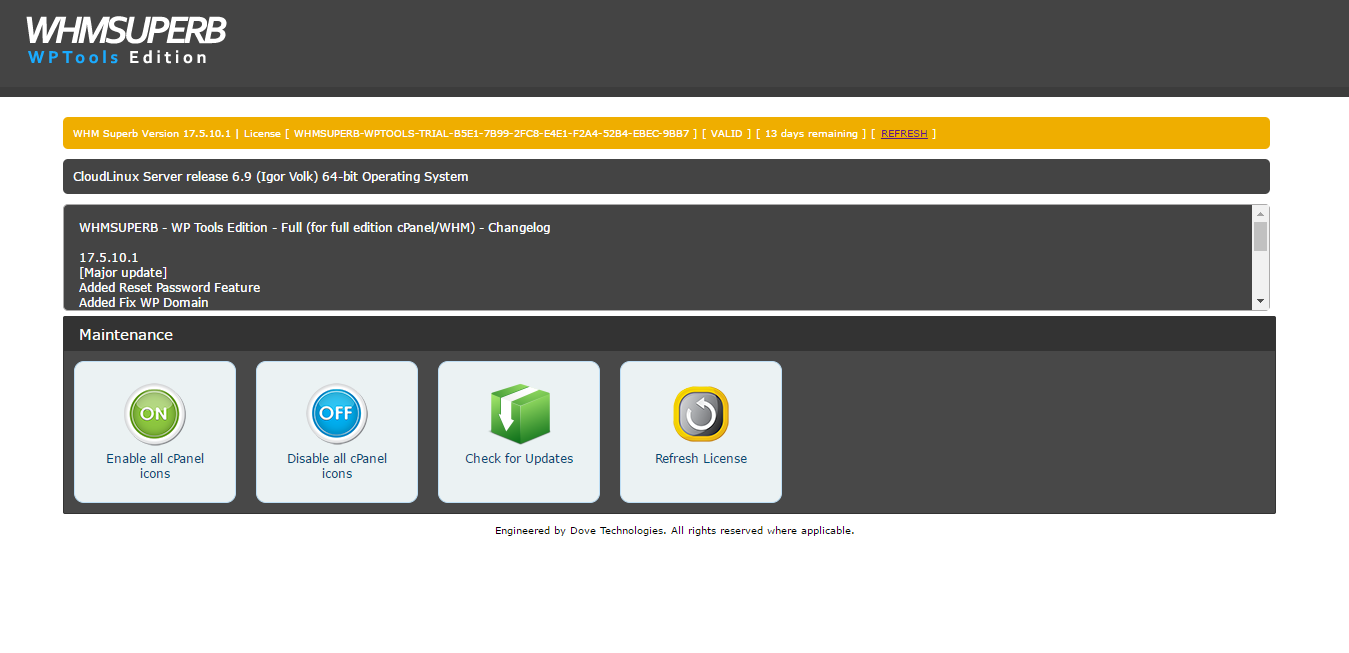Click the blue OFF icon to disable cPanel icons
The height and width of the screenshot is (653, 1349).
[337, 414]
